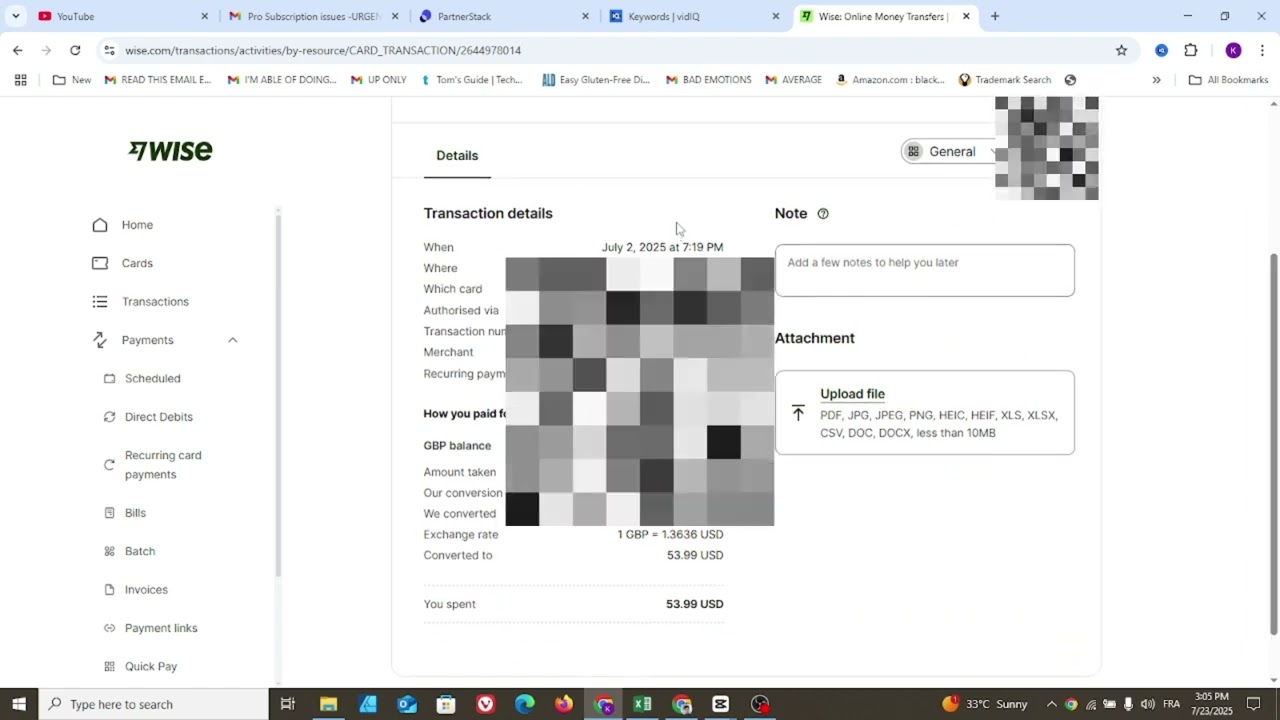Screen dimensions: 1280x720
Task: Open Firefox from the taskbar
Action: [x=564, y=704]
